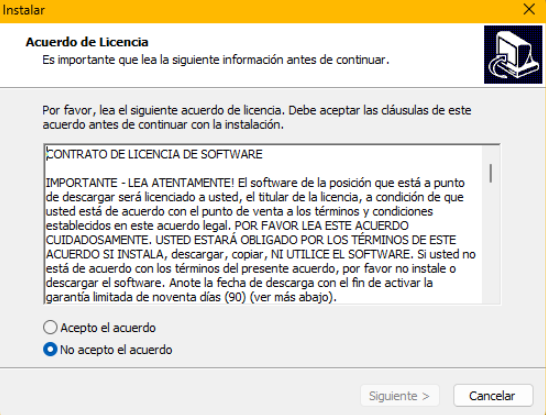The height and width of the screenshot is (415, 546).
Task: Select the No acepto el acuerdo radio button
Action: pyautogui.click(x=50, y=349)
